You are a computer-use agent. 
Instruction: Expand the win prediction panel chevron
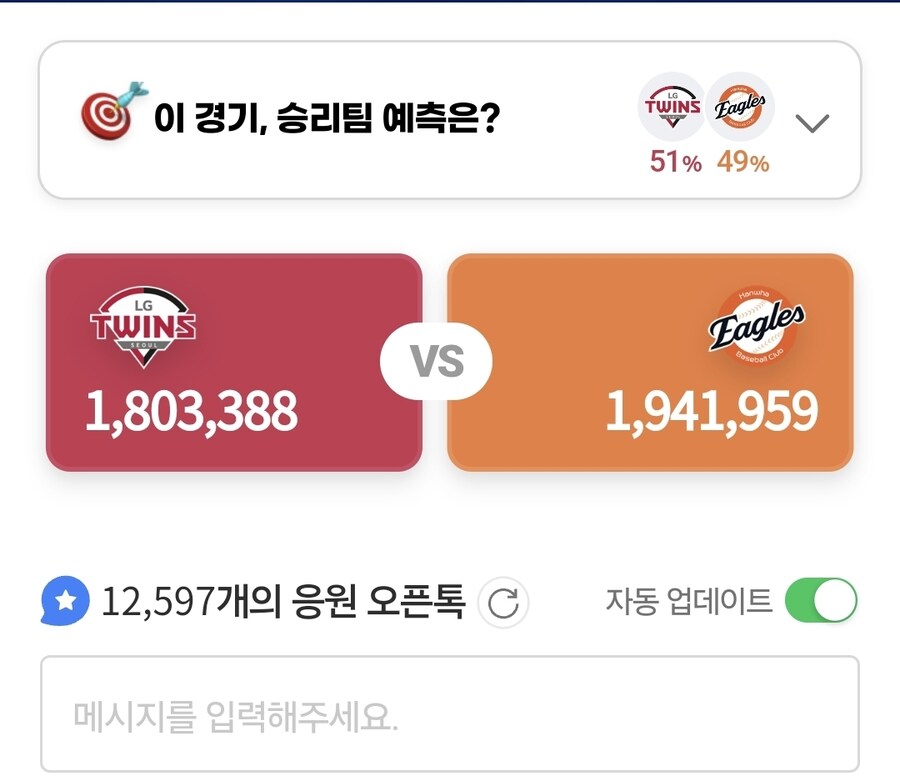point(812,123)
